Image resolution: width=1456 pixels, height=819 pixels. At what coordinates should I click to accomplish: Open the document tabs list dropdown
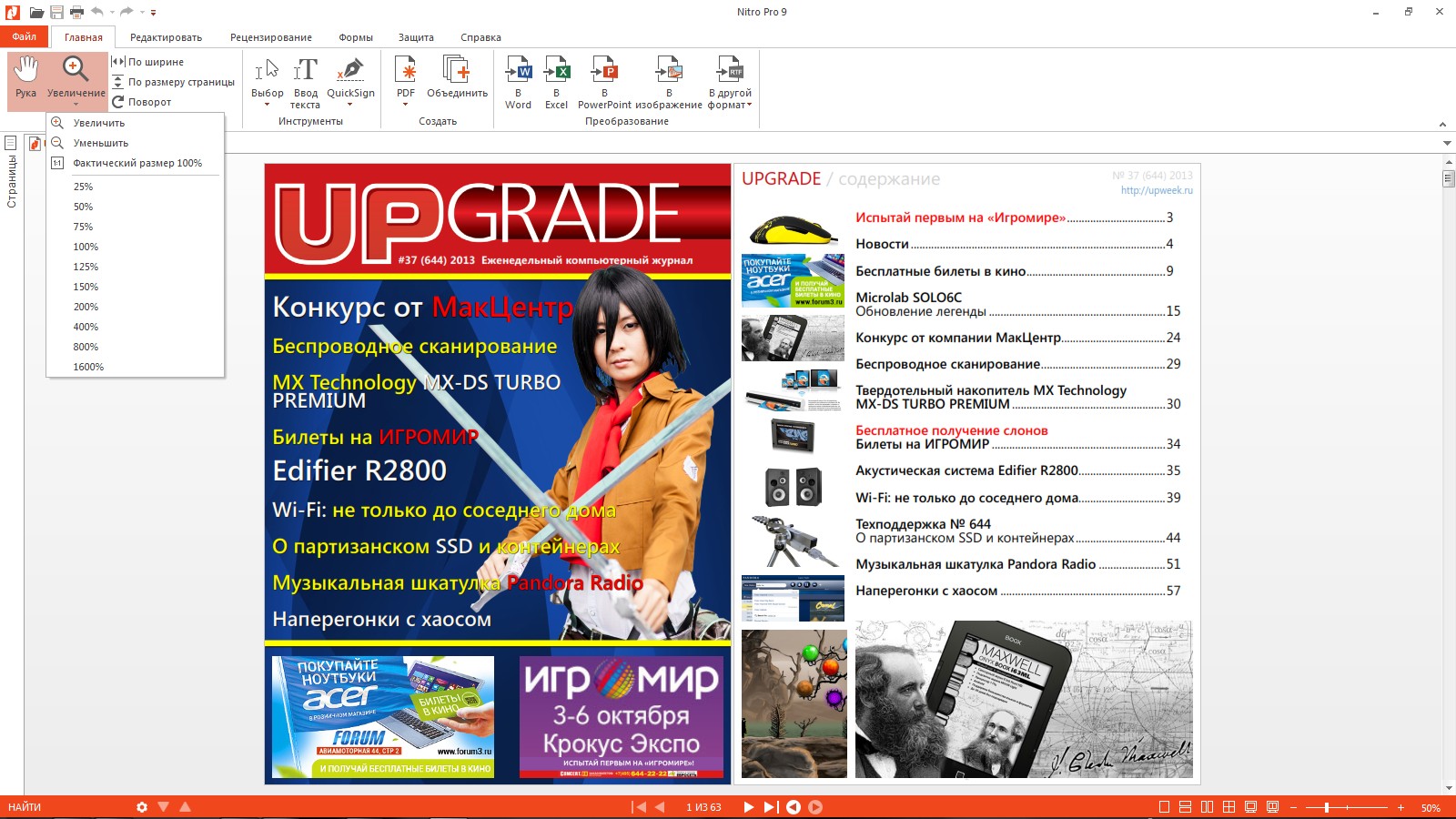point(1447,144)
